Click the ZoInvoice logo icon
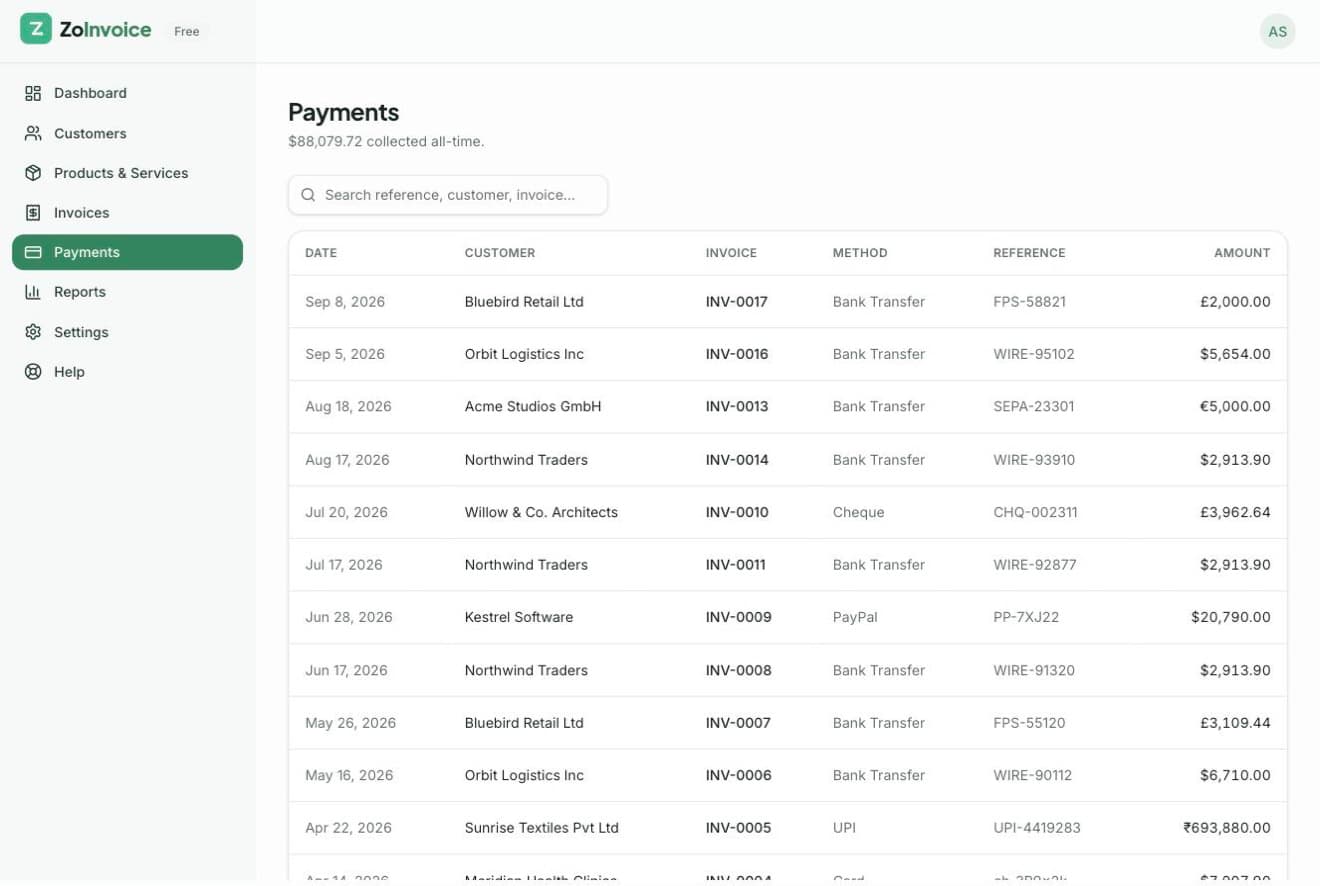The image size is (1320, 886). click(x=36, y=29)
